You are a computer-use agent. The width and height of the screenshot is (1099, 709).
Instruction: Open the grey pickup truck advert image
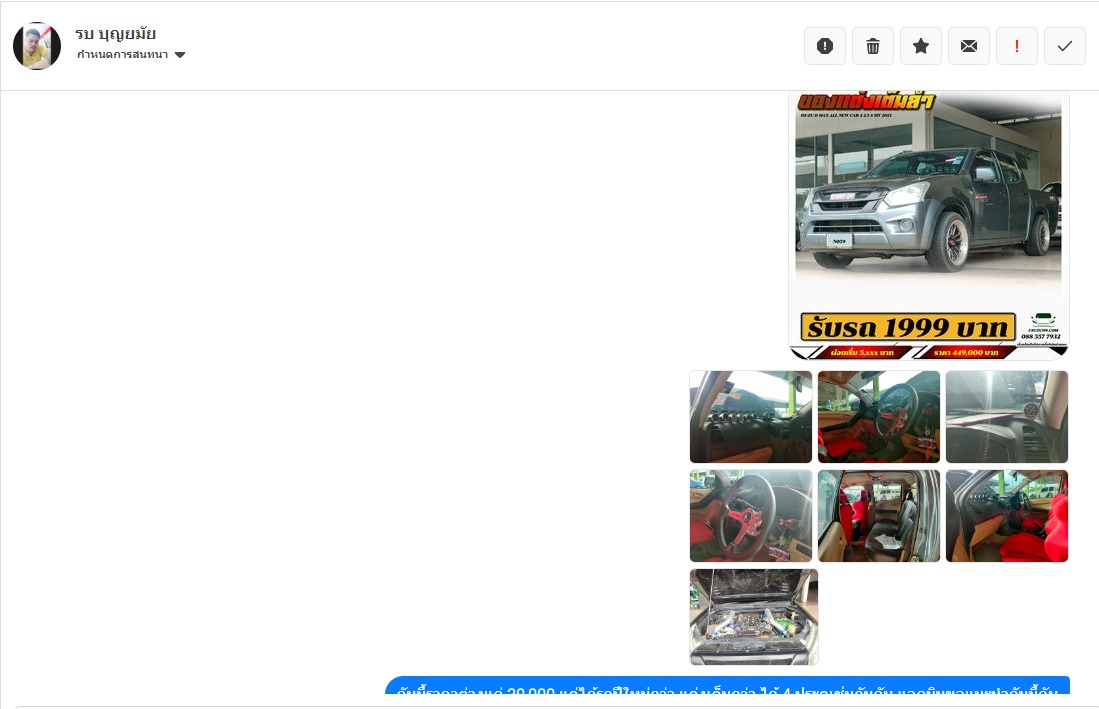pyautogui.click(x=929, y=225)
